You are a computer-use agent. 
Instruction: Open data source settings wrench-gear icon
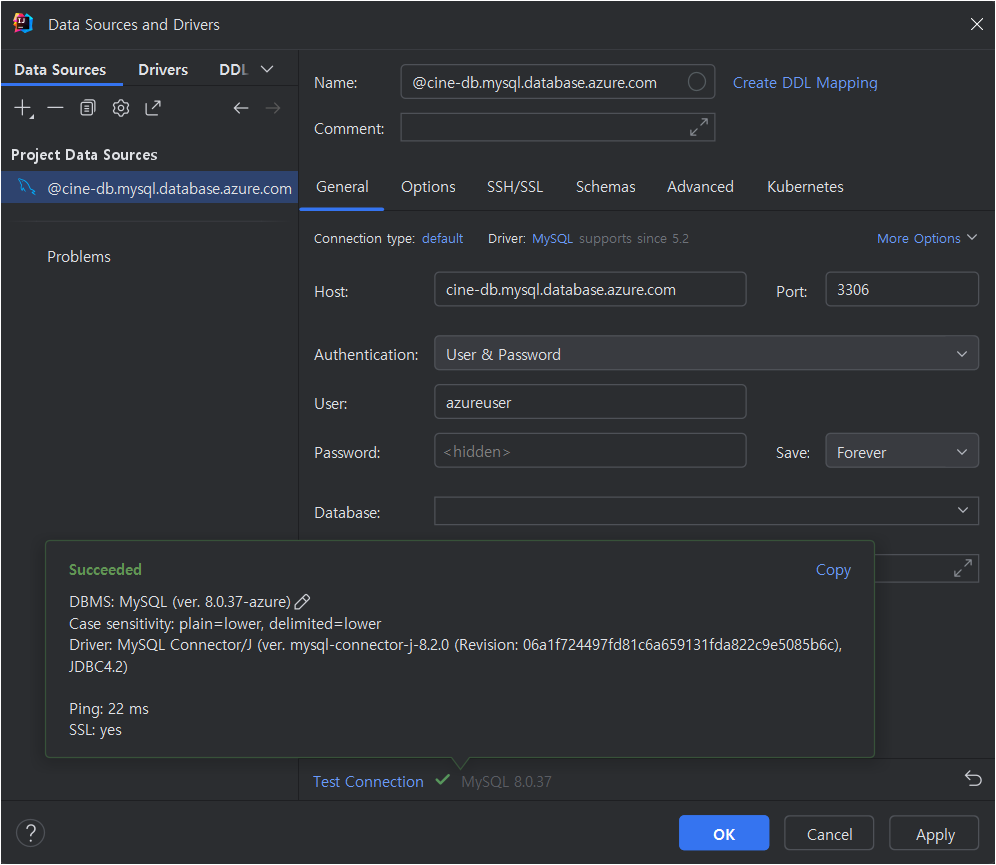pos(121,108)
